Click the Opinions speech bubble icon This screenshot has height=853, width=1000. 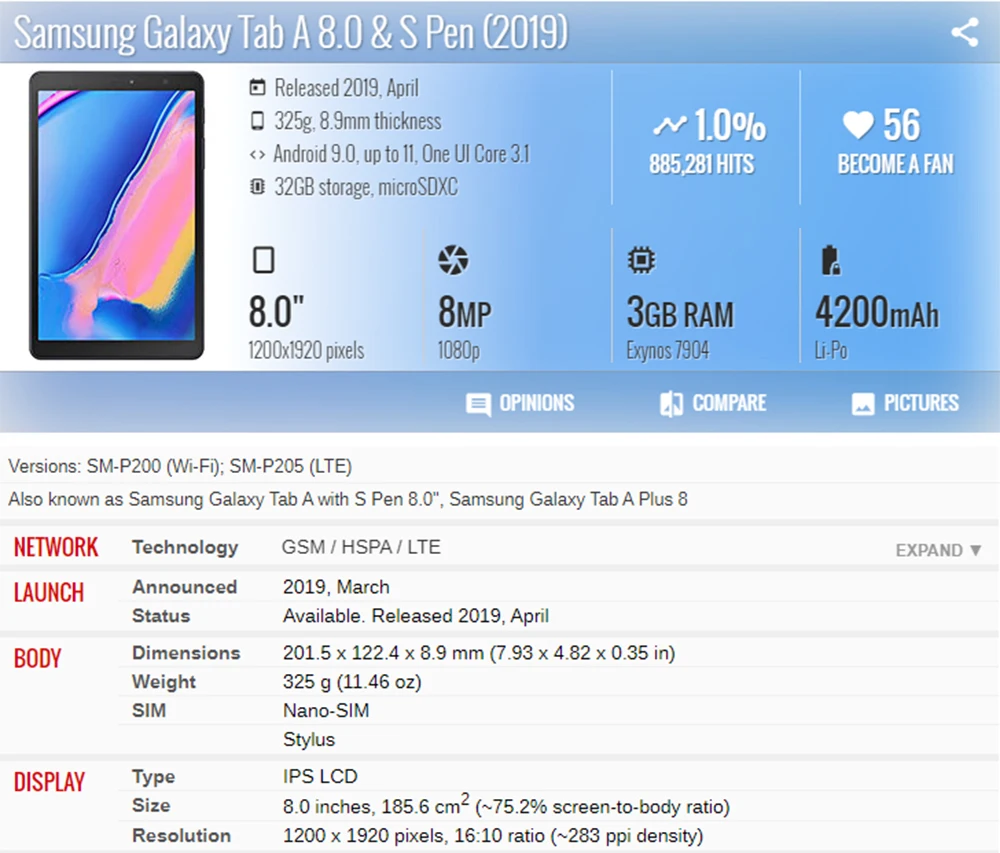pyautogui.click(x=478, y=404)
